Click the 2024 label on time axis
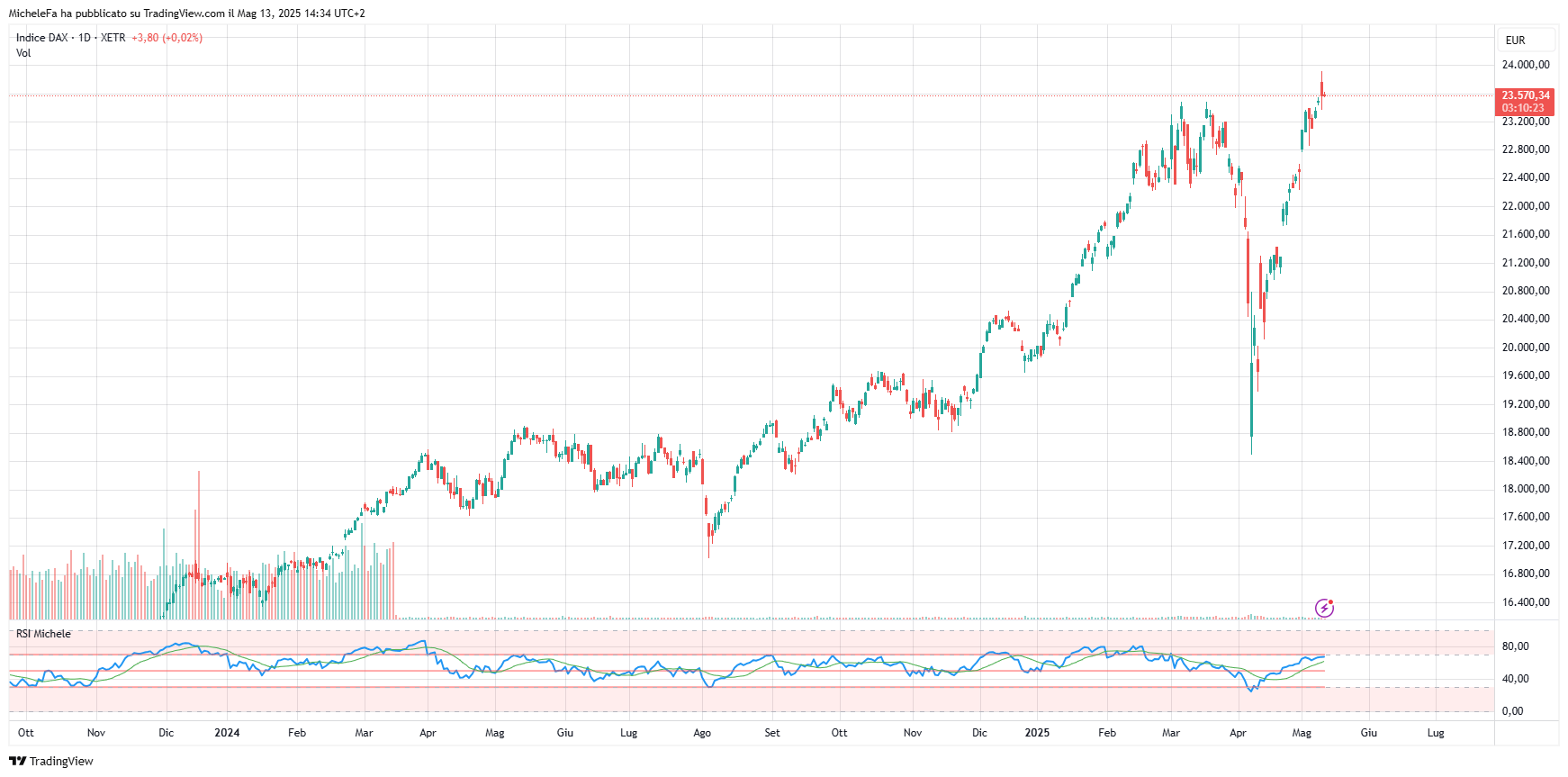 pyautogui.click(x=227, y=733)
